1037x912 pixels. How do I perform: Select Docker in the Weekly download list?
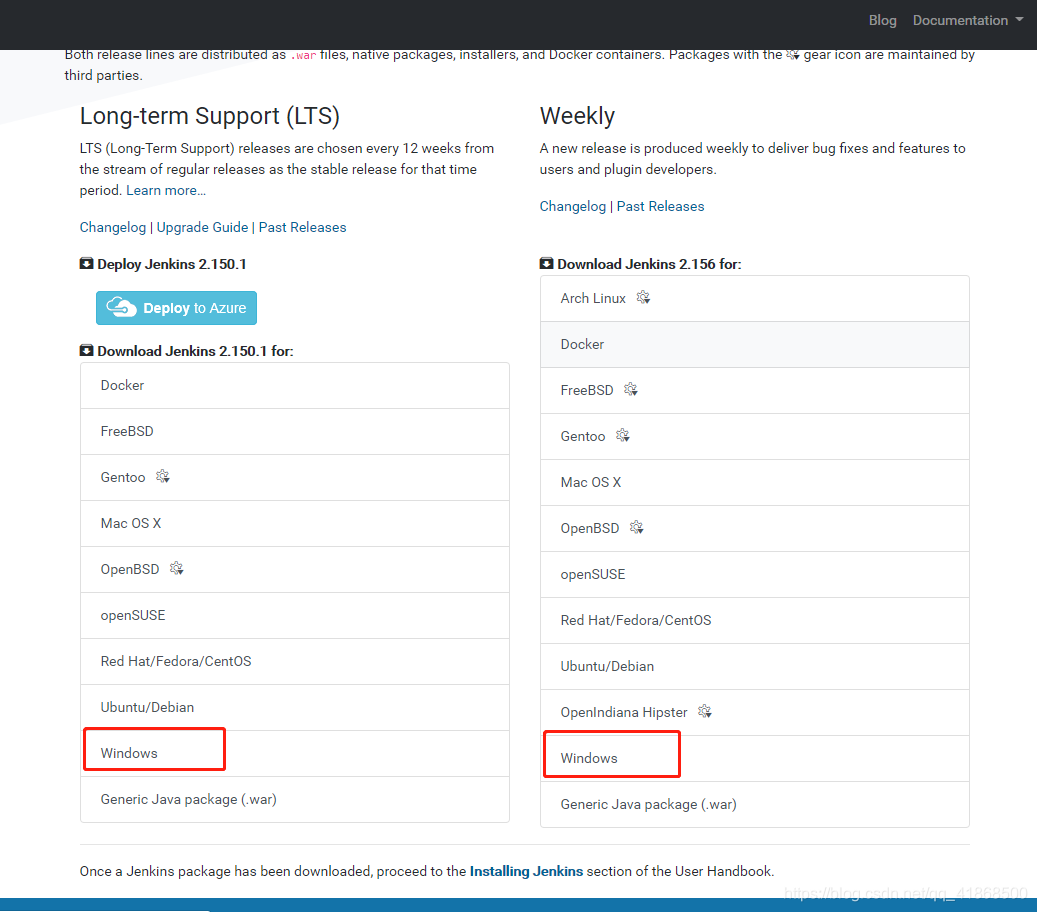coord(755,345)
